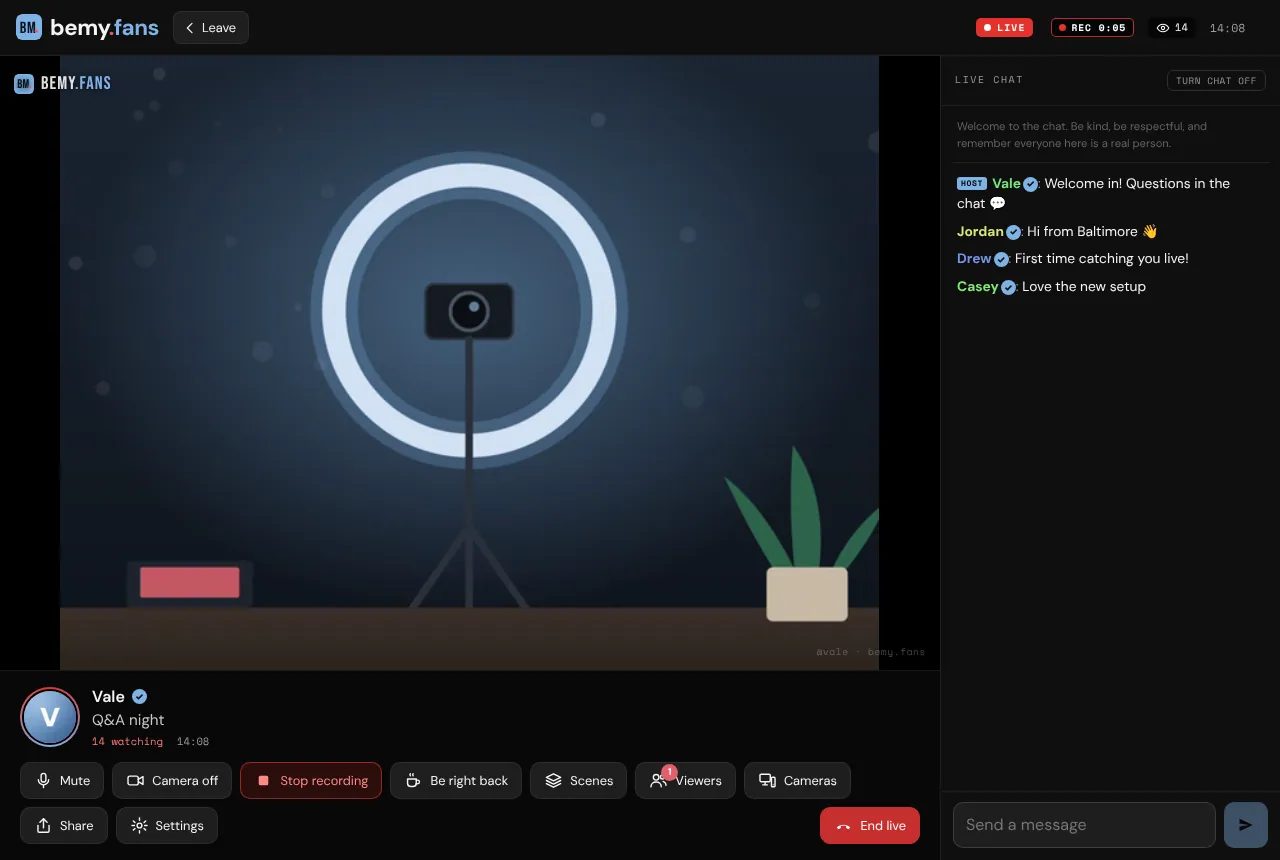The width and height of the screenshot is (1280, 860).
Task: Open the Scenes layers icon
Action: pyautogui.click(x=553, y=781)
